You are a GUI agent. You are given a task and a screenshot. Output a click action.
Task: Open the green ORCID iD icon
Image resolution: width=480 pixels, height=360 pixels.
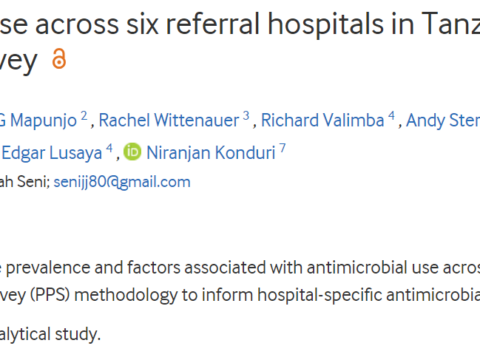pos(133,152)
